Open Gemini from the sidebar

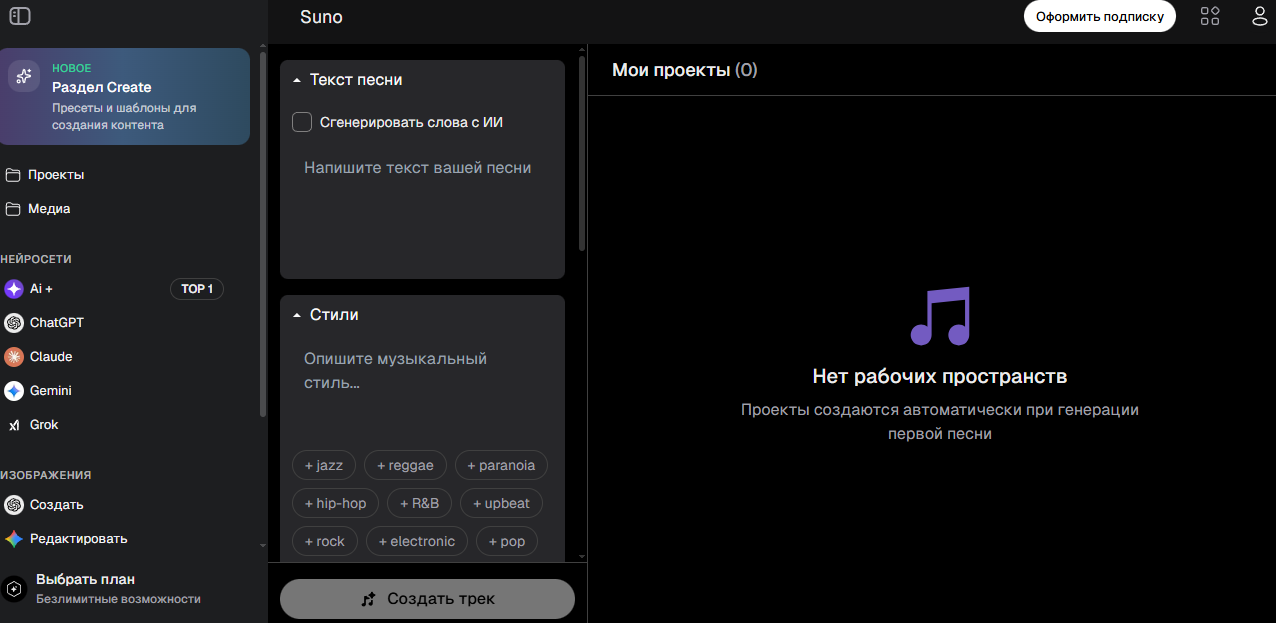coord(14,391)
